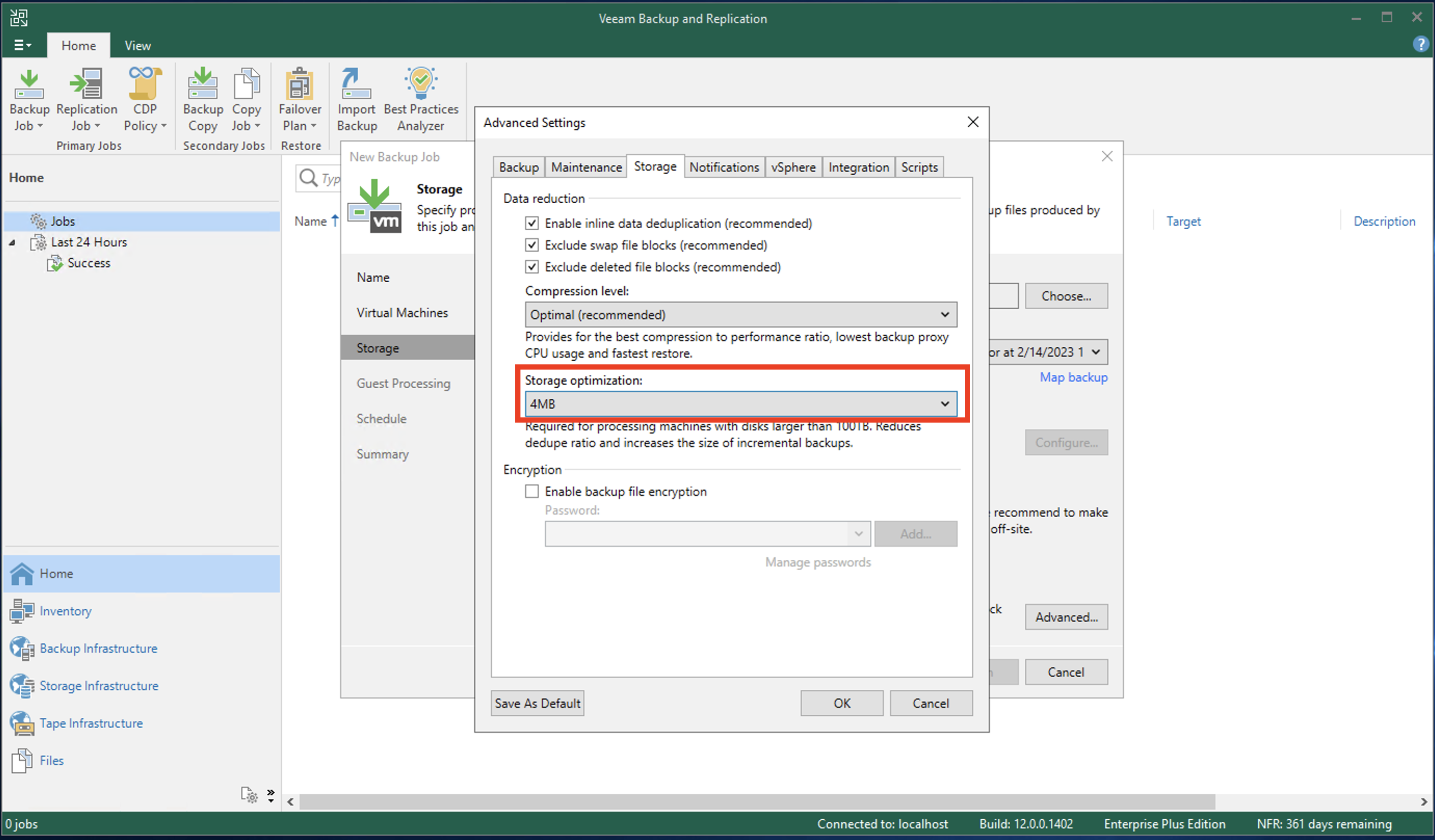
Task: Expand the navigation pane overflow chevron
Action: 271,795
